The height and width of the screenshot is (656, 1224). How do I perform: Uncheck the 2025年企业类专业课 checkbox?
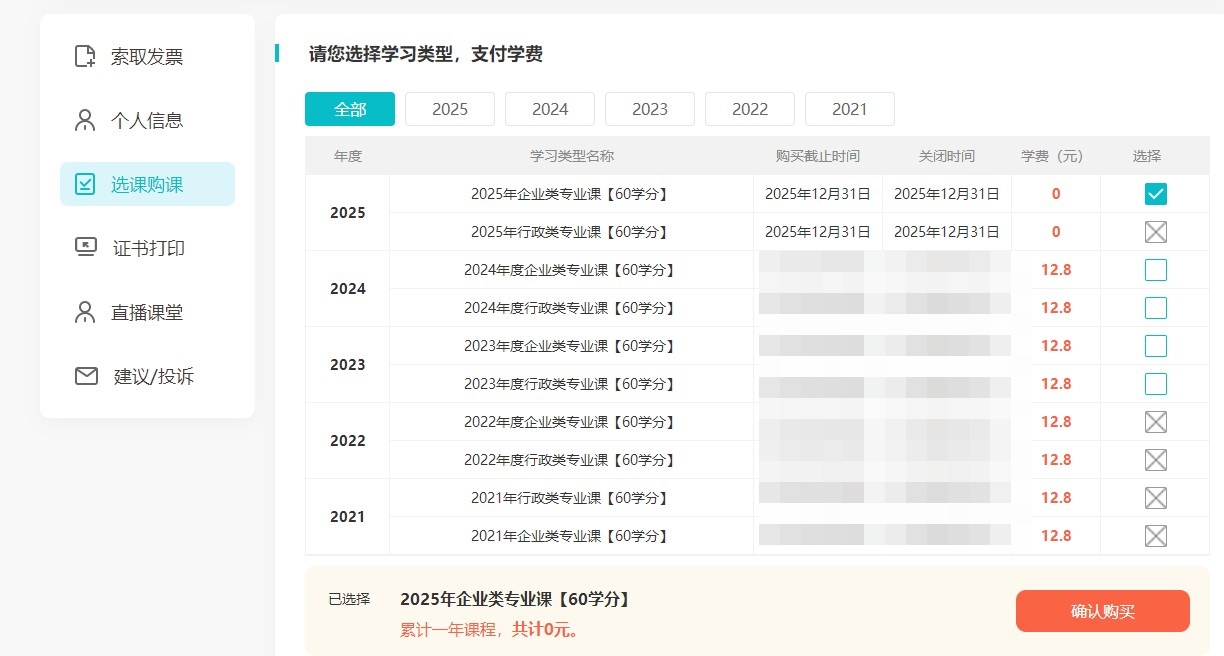point(1155,194)
